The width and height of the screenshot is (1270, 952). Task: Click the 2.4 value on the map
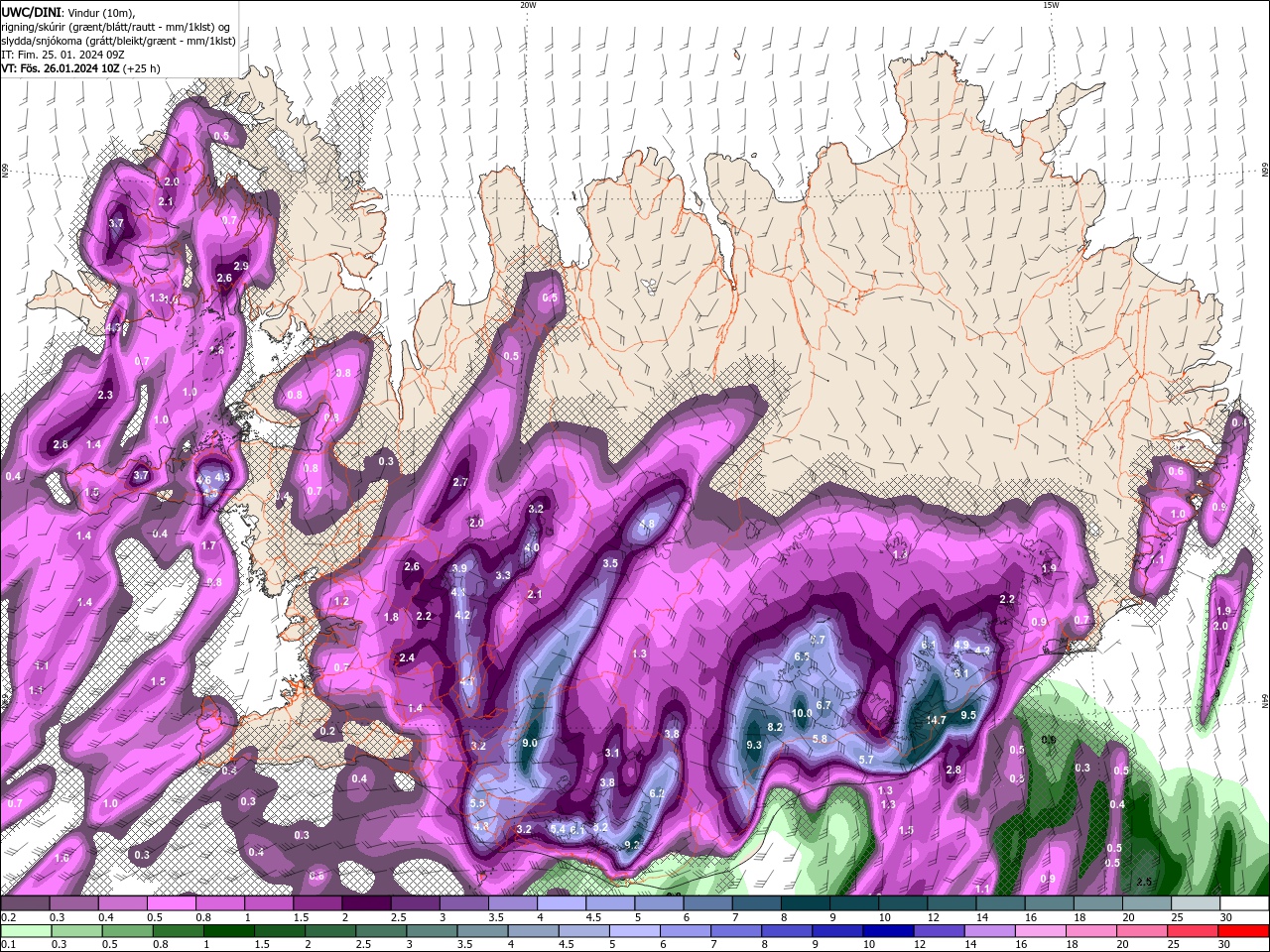(407, 657)
